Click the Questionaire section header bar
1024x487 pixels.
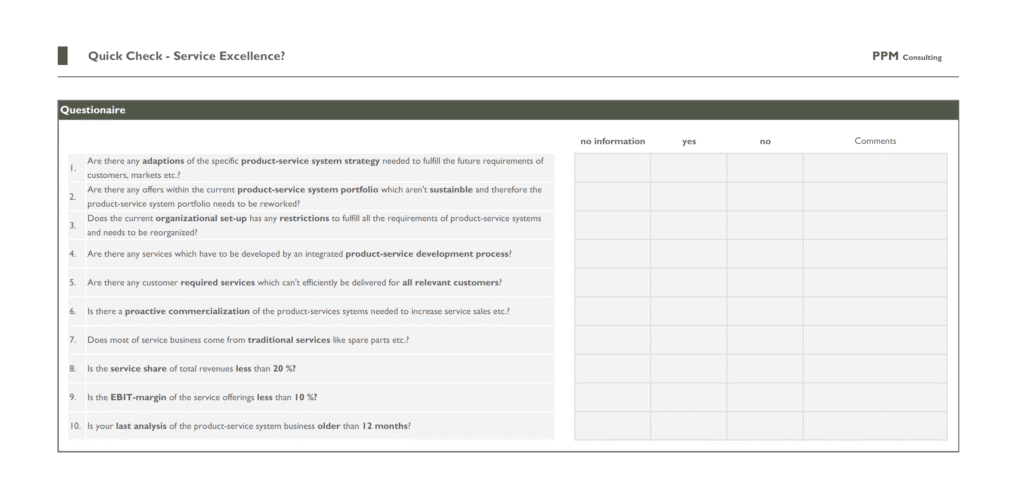coord(507,110)
